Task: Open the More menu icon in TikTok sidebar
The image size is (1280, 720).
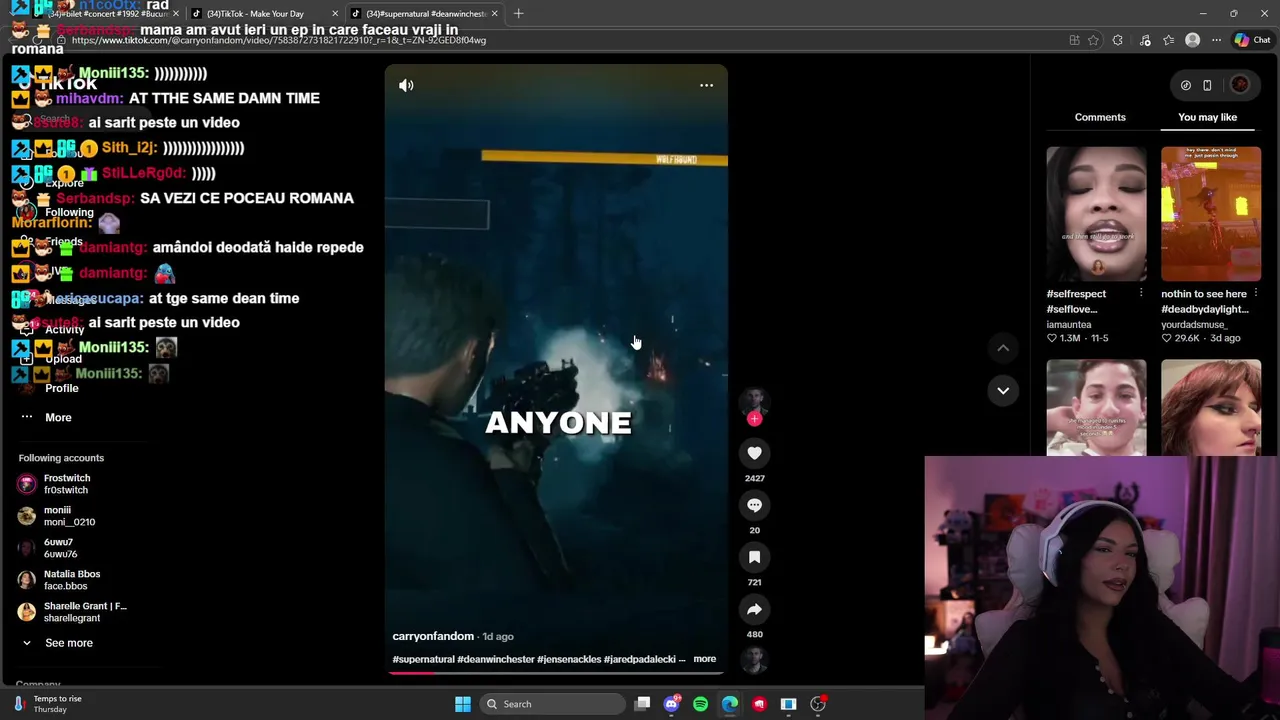Action: (27, 417)
